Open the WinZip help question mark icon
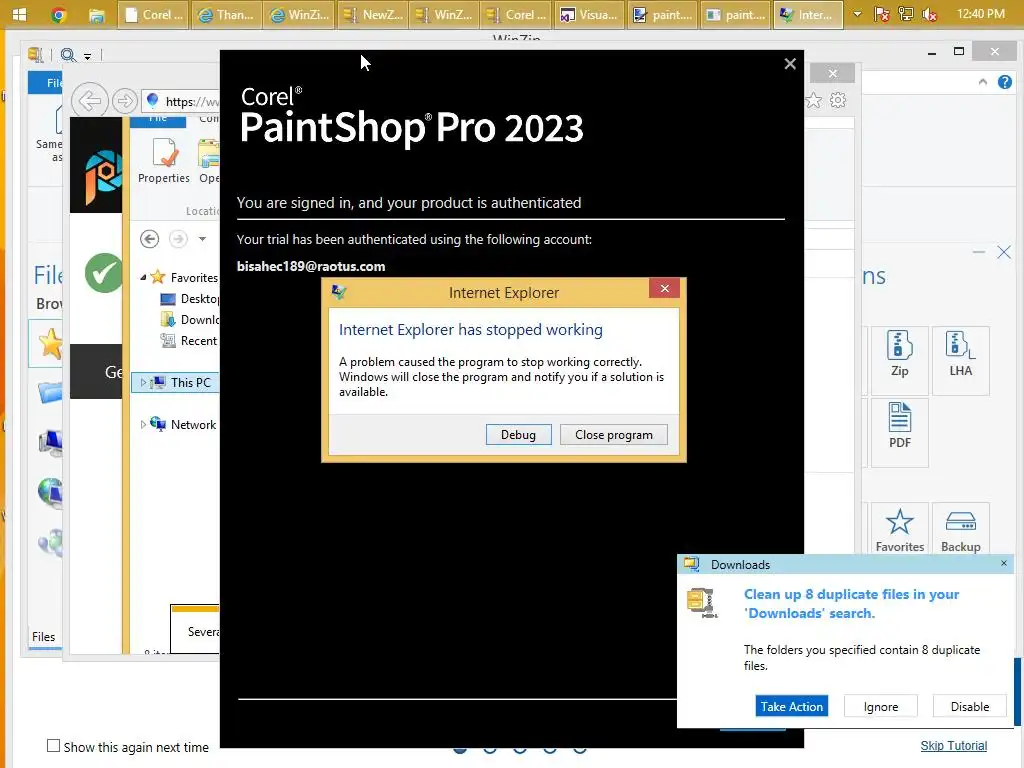The height and width of the screenshot is (768, 1024). click(x=1004, y=82)
